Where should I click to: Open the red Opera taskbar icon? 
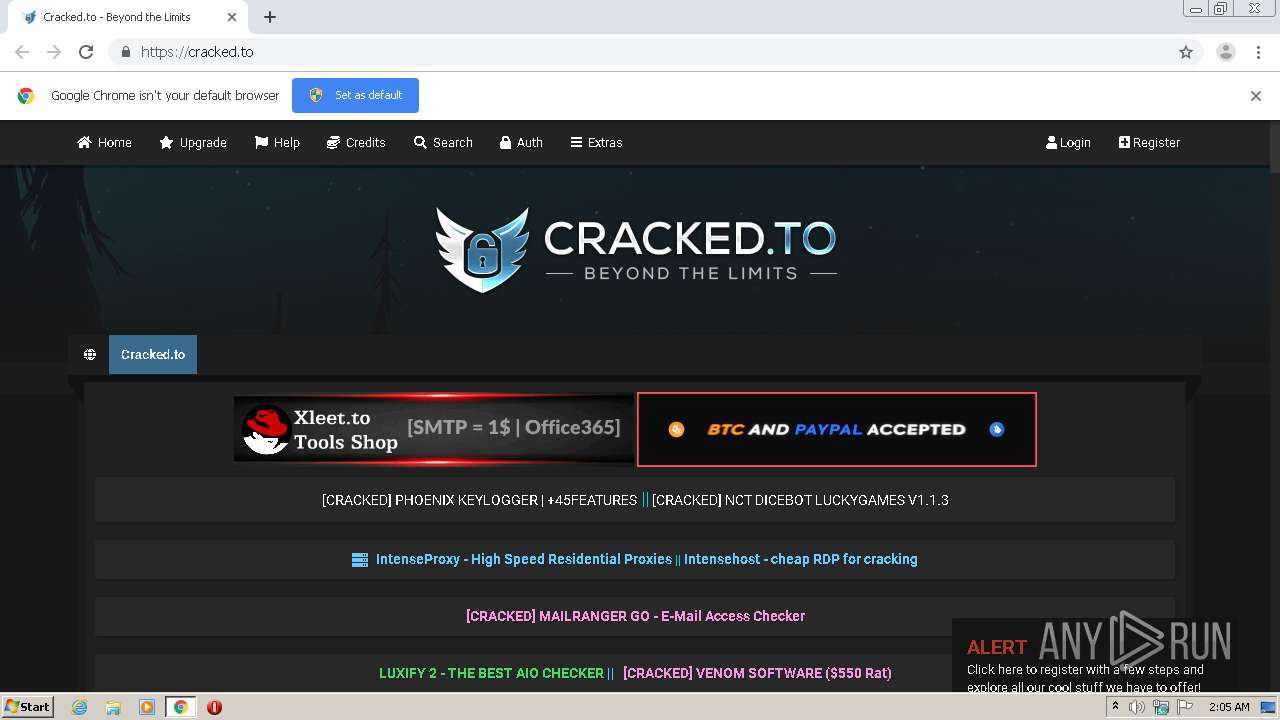214,707
